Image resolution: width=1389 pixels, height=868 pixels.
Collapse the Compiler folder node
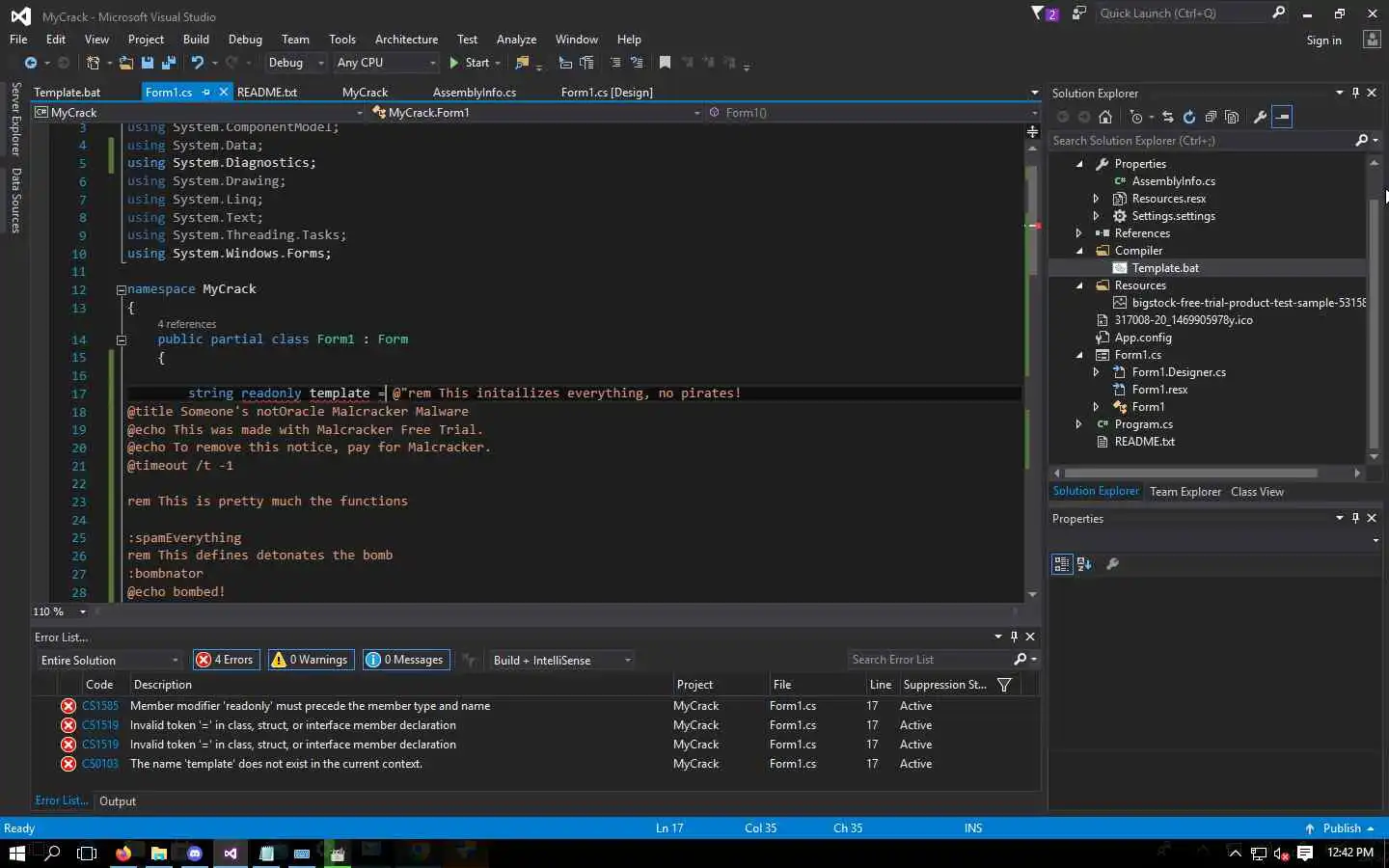click(1079, 251)
